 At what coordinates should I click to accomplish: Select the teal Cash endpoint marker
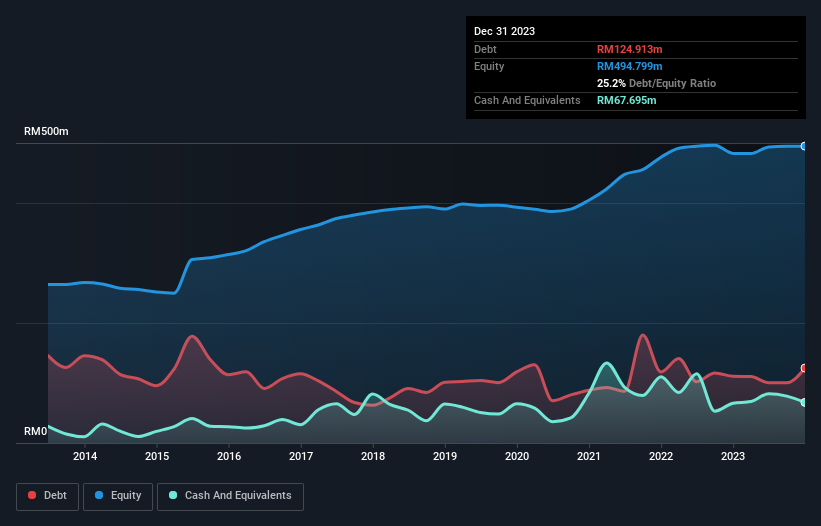coord(804,402)
